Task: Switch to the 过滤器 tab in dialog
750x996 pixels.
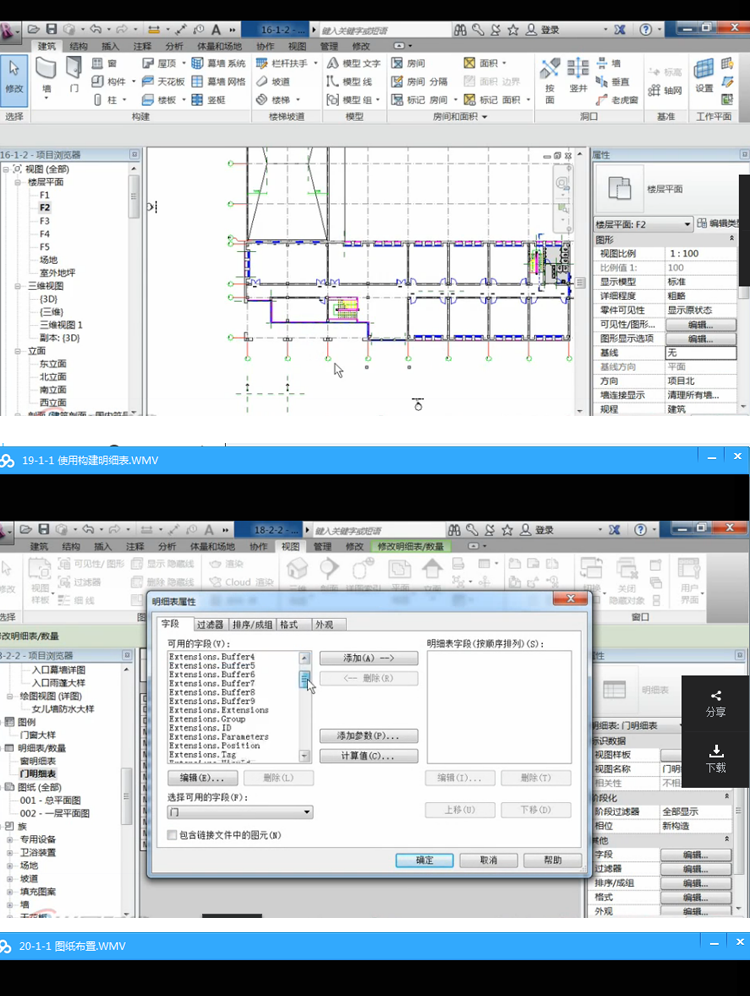Action: (x=210, y=624)
